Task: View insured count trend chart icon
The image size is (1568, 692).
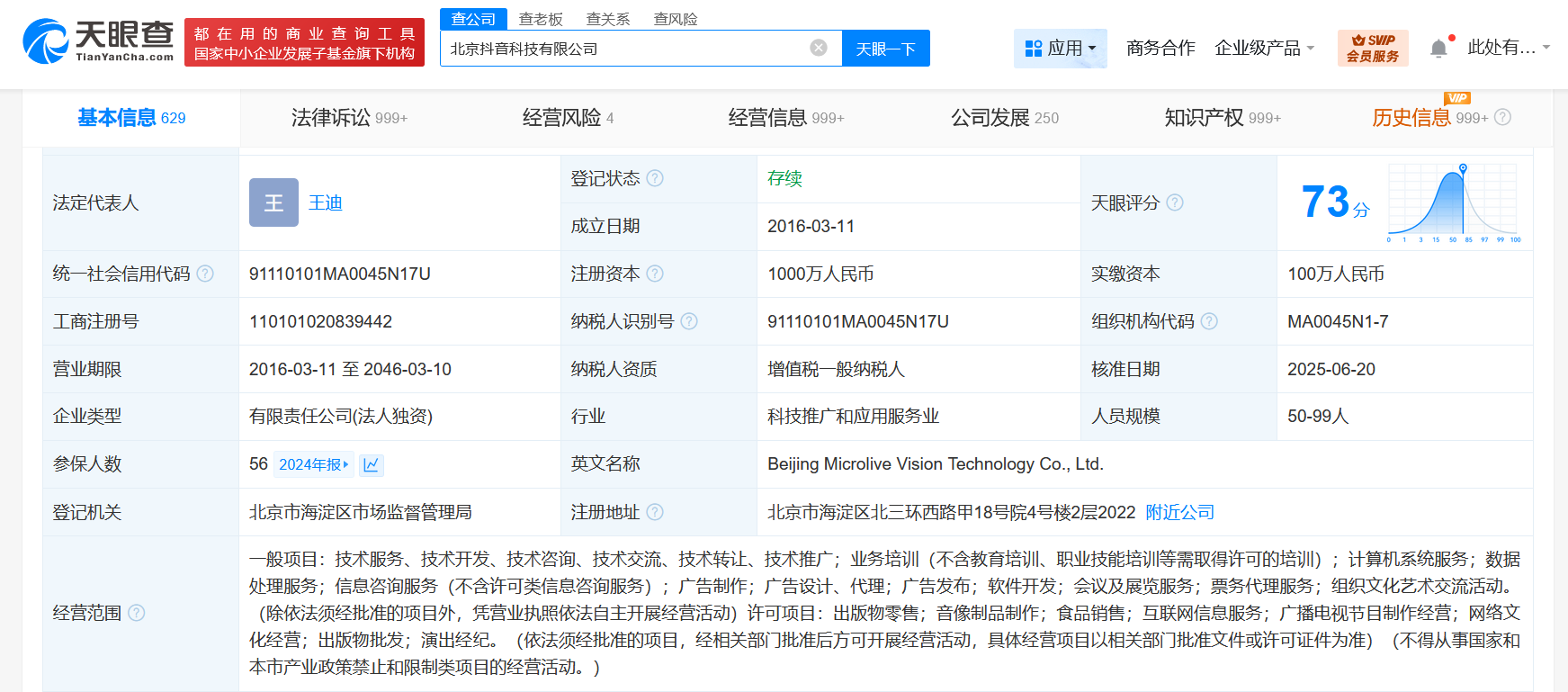Action: (x=371, y=464)
